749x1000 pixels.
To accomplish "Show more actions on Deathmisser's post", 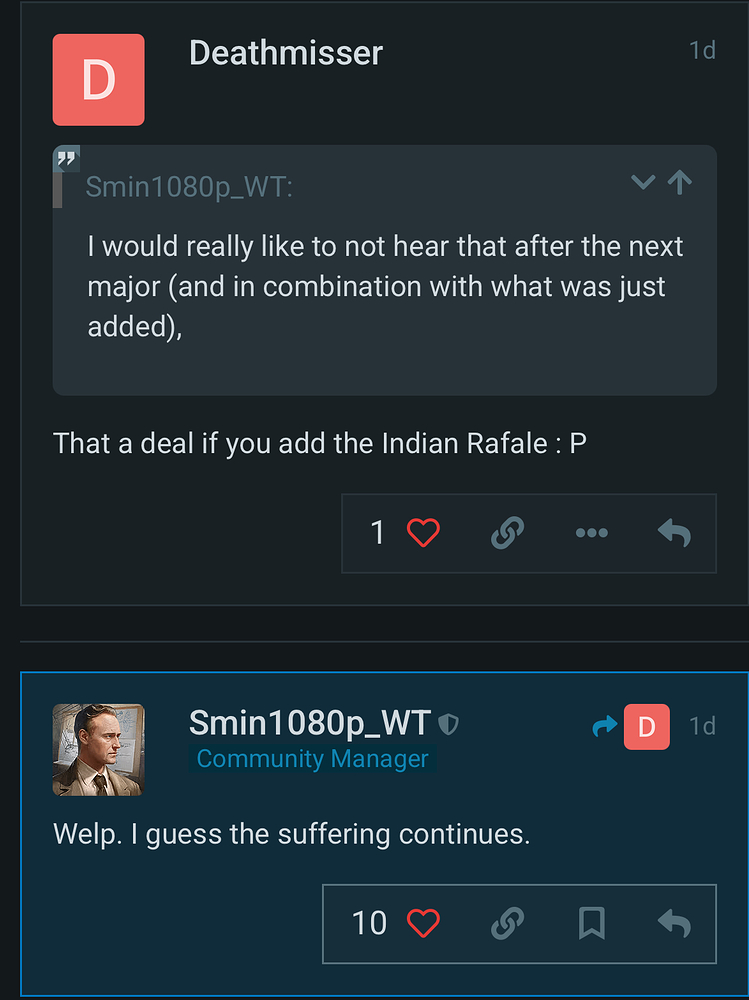I will click(x=591, y=533).
